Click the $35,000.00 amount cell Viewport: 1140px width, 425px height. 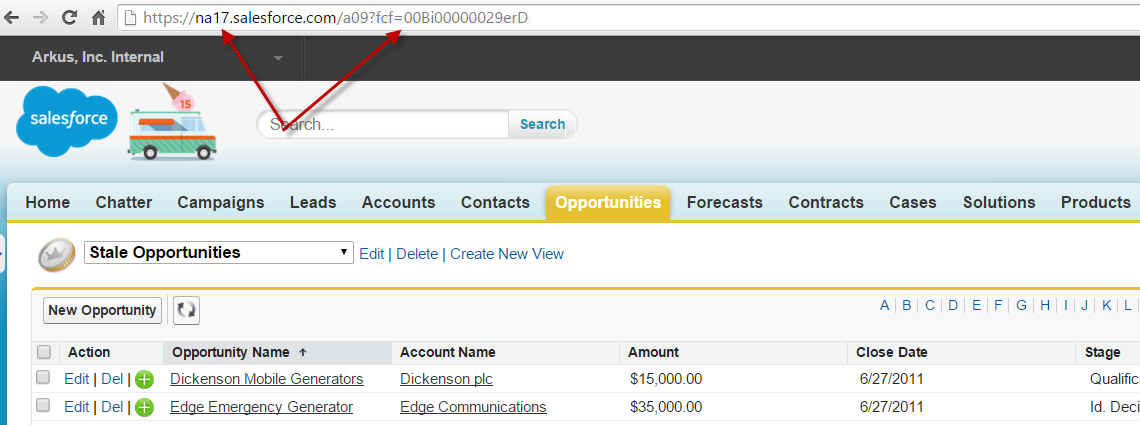point(666,406)
